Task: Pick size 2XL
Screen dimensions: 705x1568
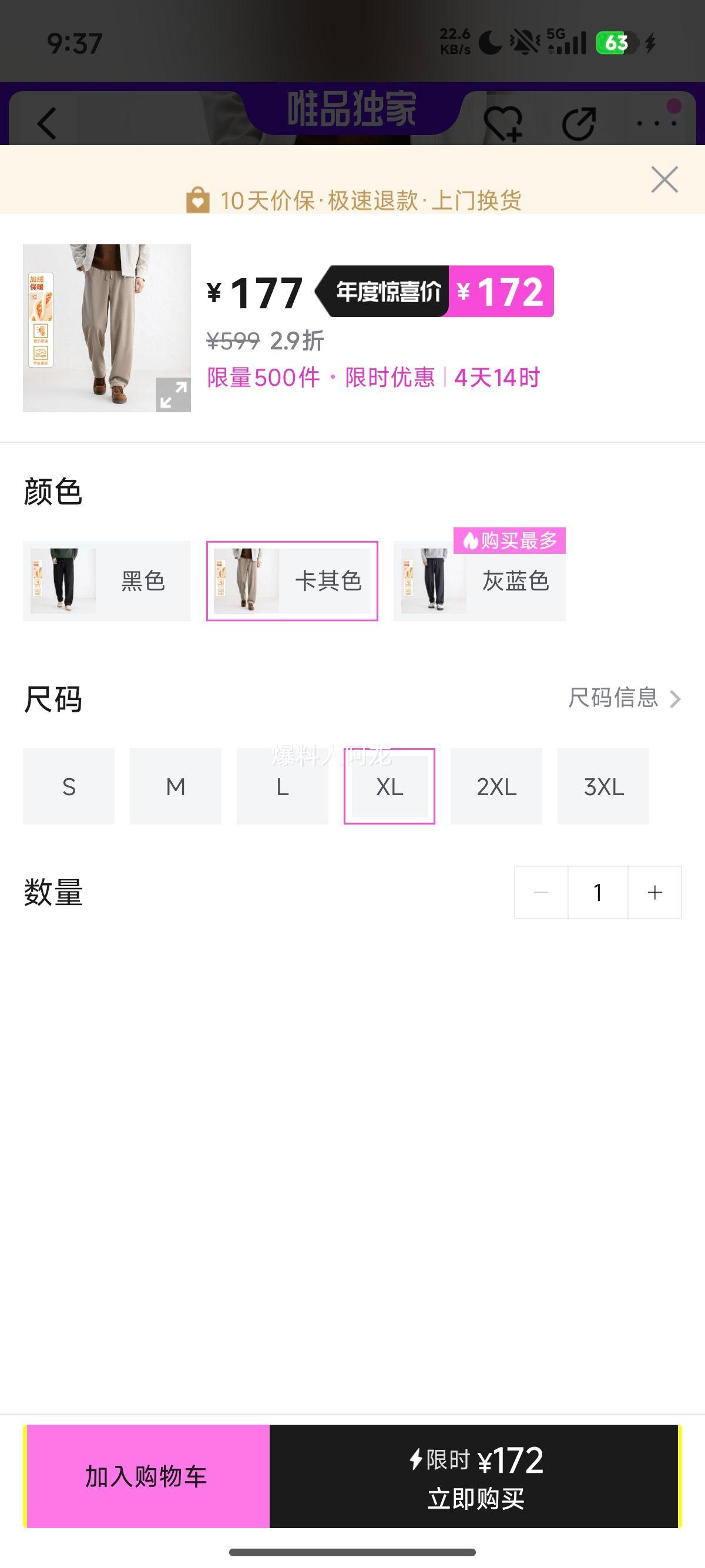Action: [496, 786]
